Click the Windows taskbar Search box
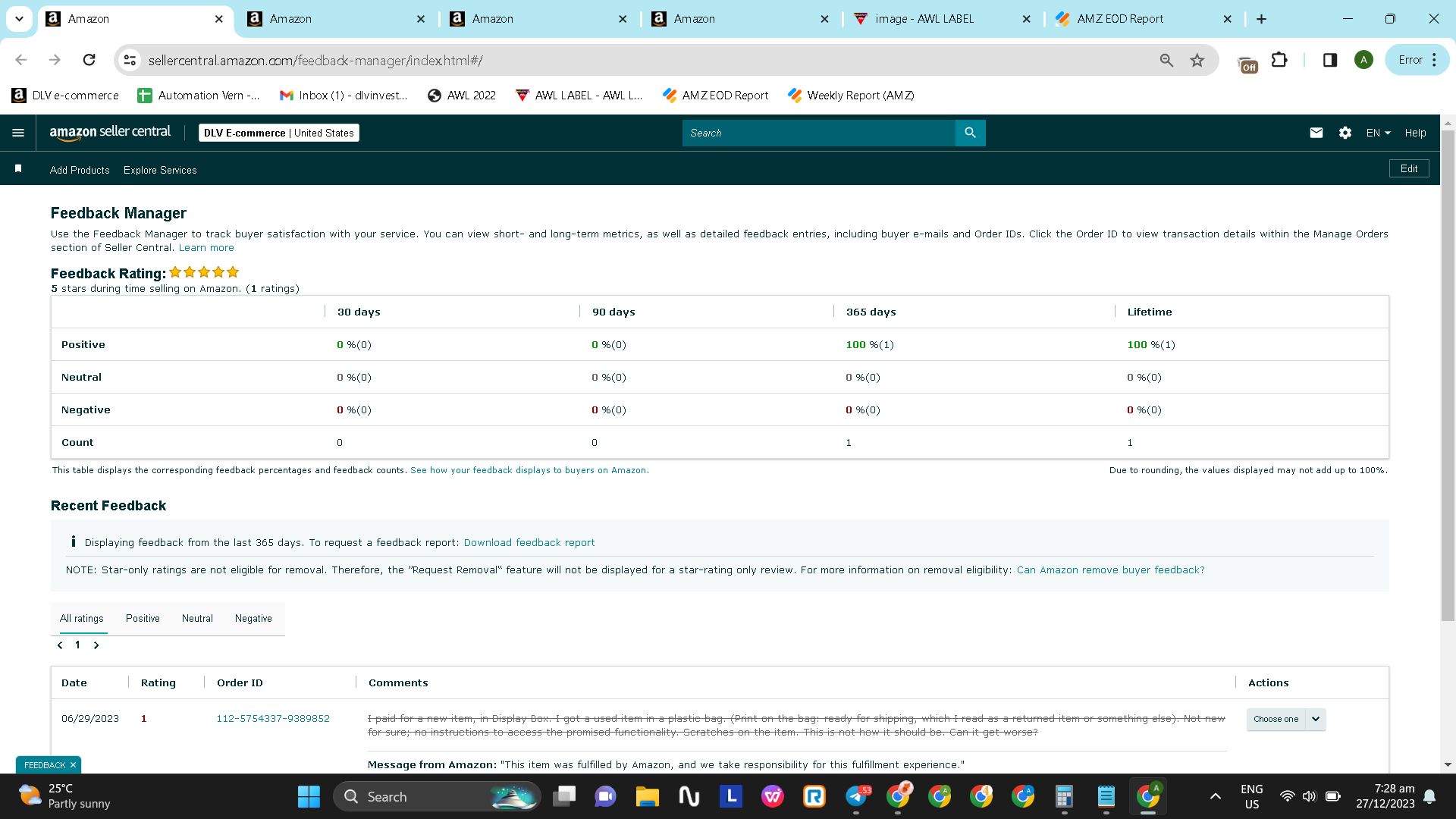This screenshot has width=1456, height=819. pos(437,796)
